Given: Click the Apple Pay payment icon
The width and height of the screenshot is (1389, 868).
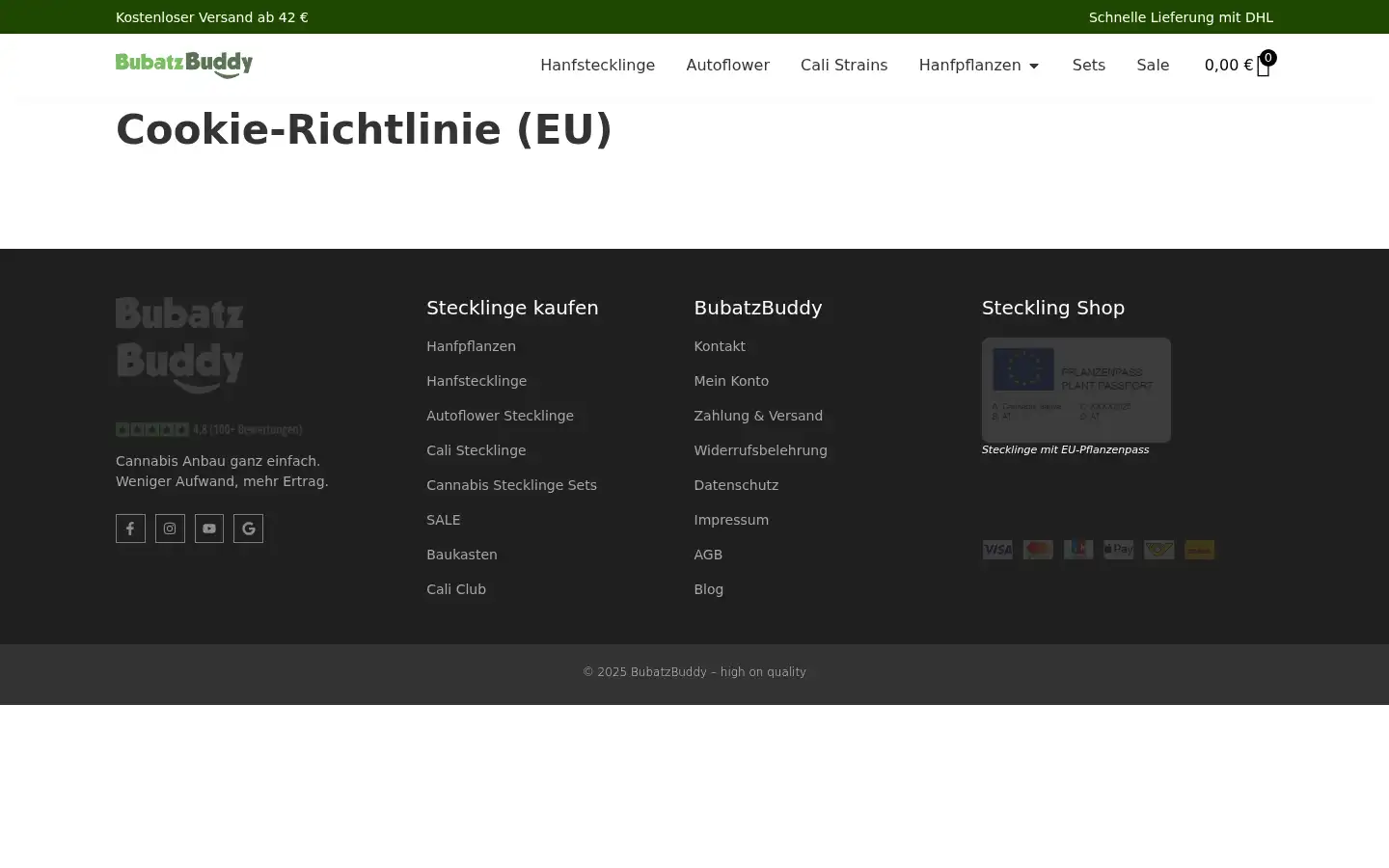Looking at the screenshot, I should pos(1119,550).
